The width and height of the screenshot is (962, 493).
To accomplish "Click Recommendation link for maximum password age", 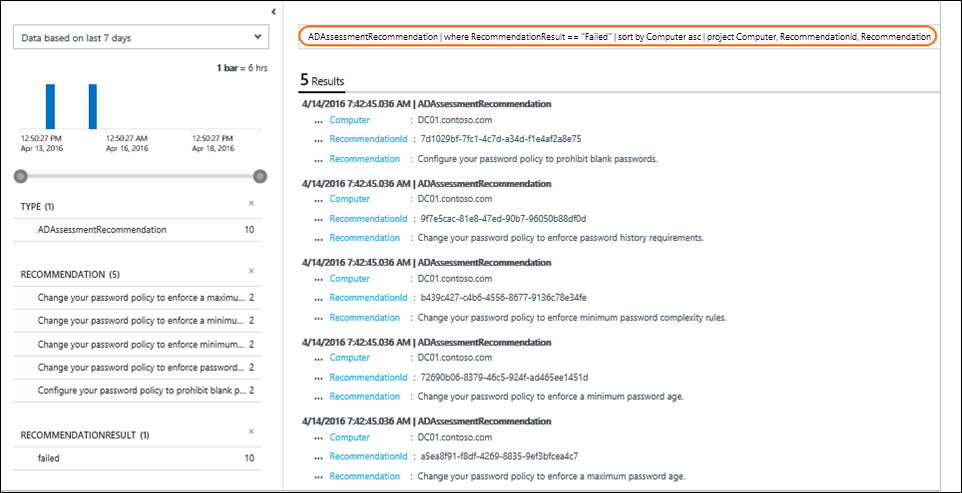I will pos(364,475).
